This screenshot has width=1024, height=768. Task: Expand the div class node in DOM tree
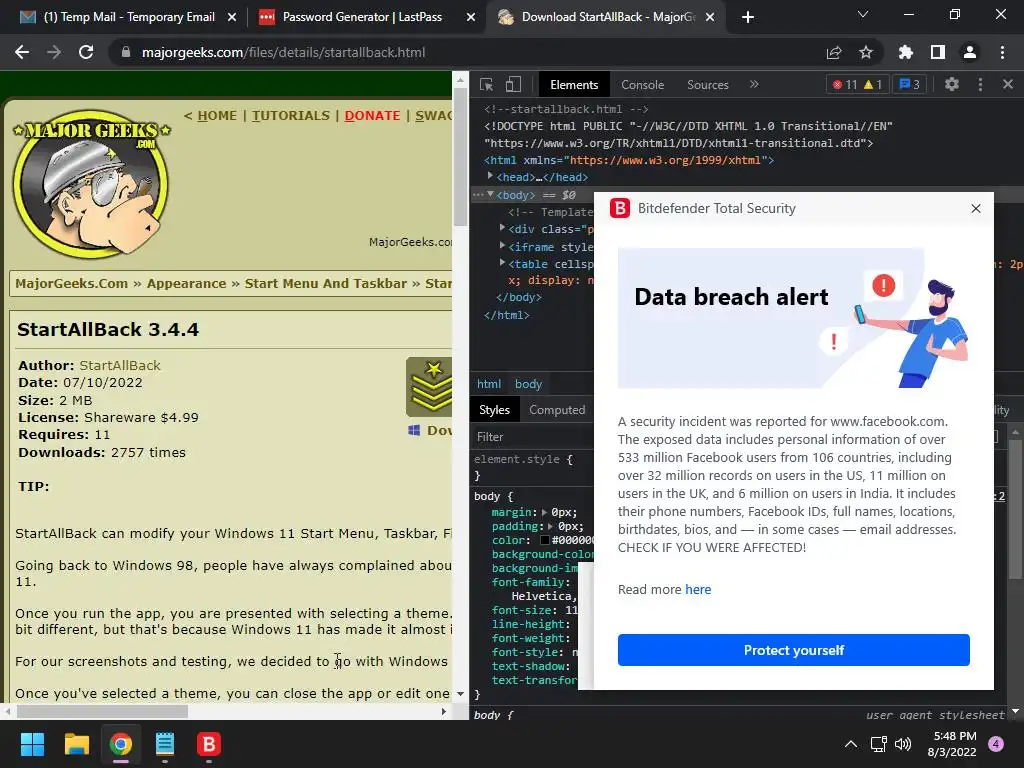point(502,228)
